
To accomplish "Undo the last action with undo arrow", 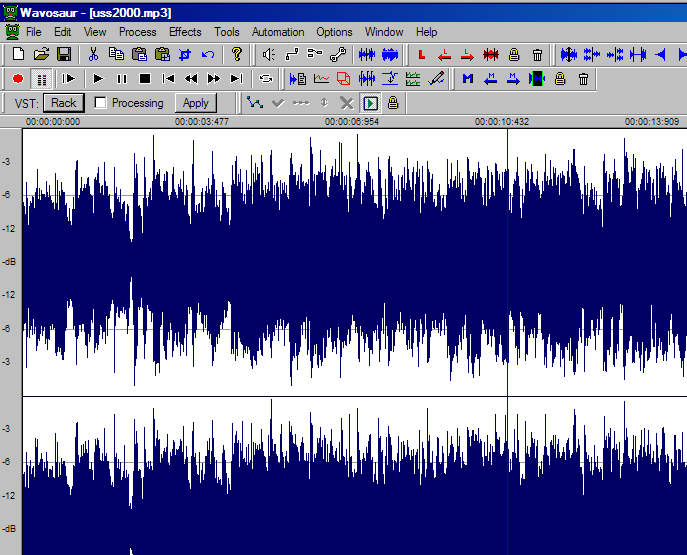I will [208, 54].
